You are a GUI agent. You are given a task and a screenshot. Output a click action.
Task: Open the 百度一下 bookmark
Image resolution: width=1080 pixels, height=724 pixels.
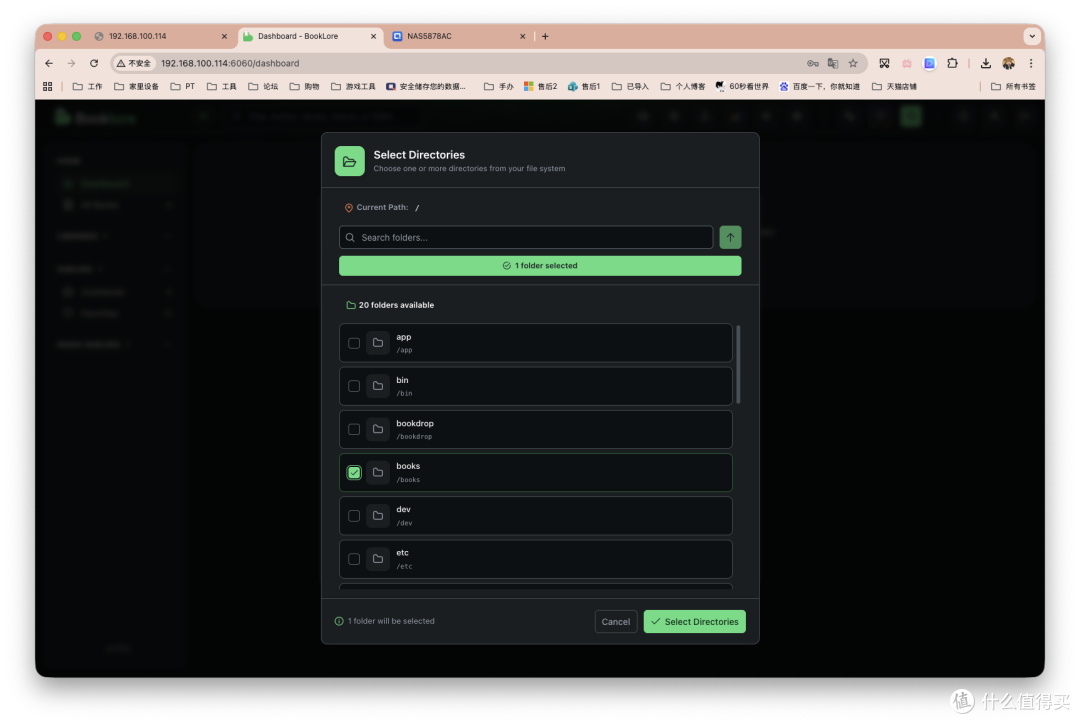coord(820,87)
